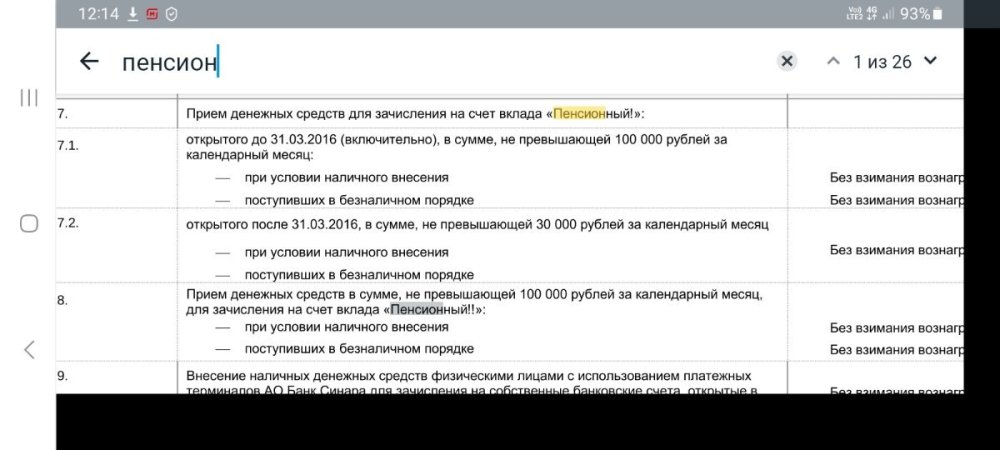Tap 'поступивших в безналичном порядке' under row 8

point(359,349)
